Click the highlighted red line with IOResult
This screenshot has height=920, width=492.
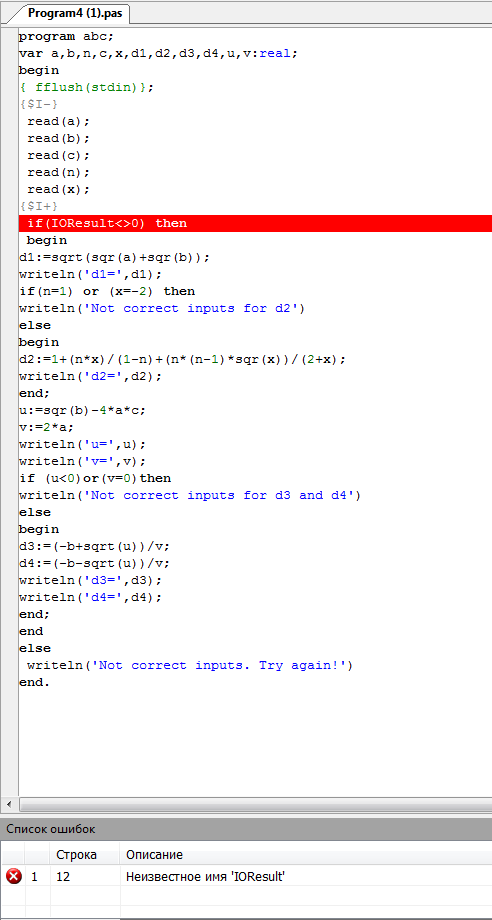256,224
